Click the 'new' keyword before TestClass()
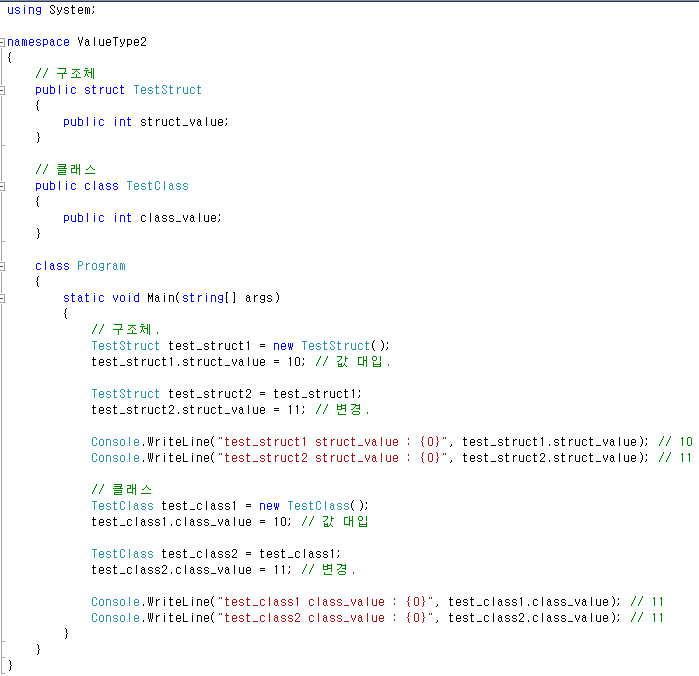This screenshot has width=699, height=676. 269,506
